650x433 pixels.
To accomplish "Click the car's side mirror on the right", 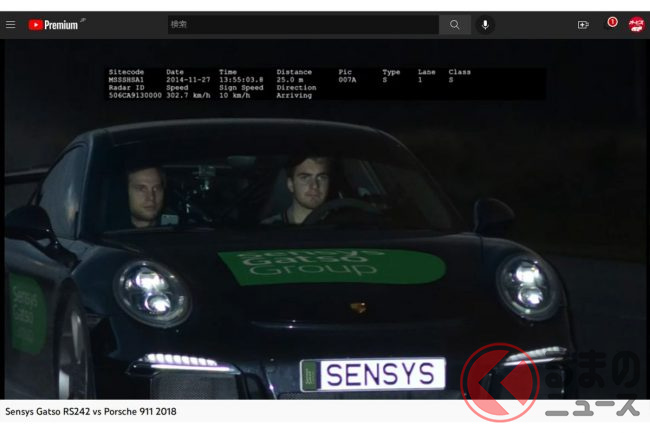I will coord(493,214).
